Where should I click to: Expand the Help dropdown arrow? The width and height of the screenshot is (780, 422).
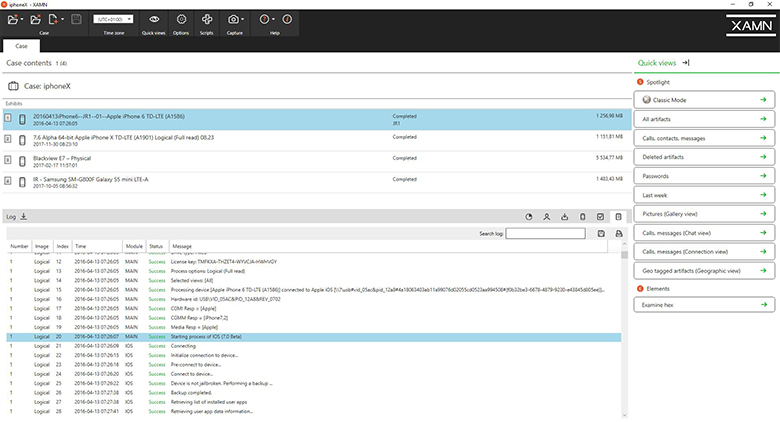click(x=273, y=19)
